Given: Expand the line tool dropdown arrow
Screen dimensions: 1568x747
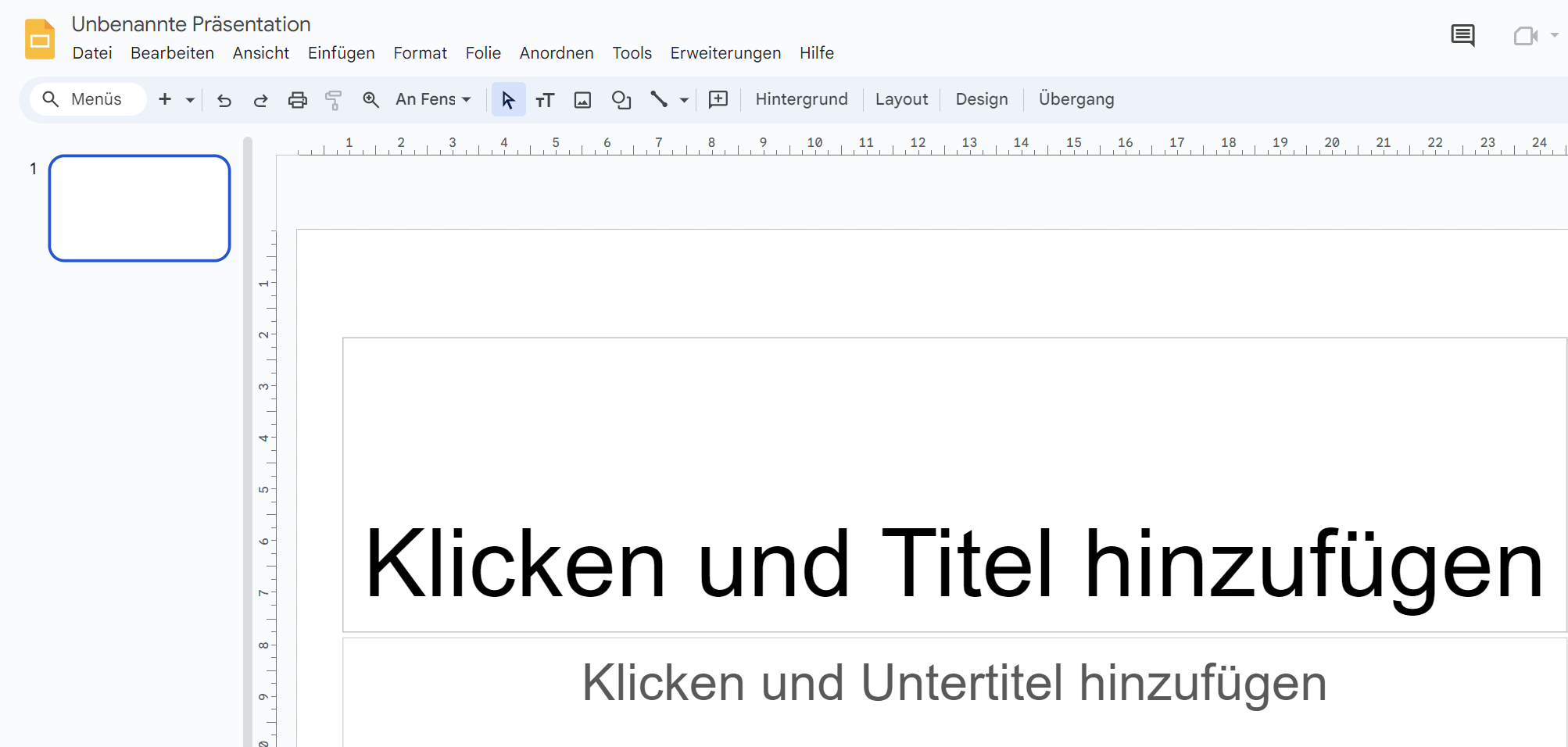Looking at the screenshot, I should tap(684, 100).
